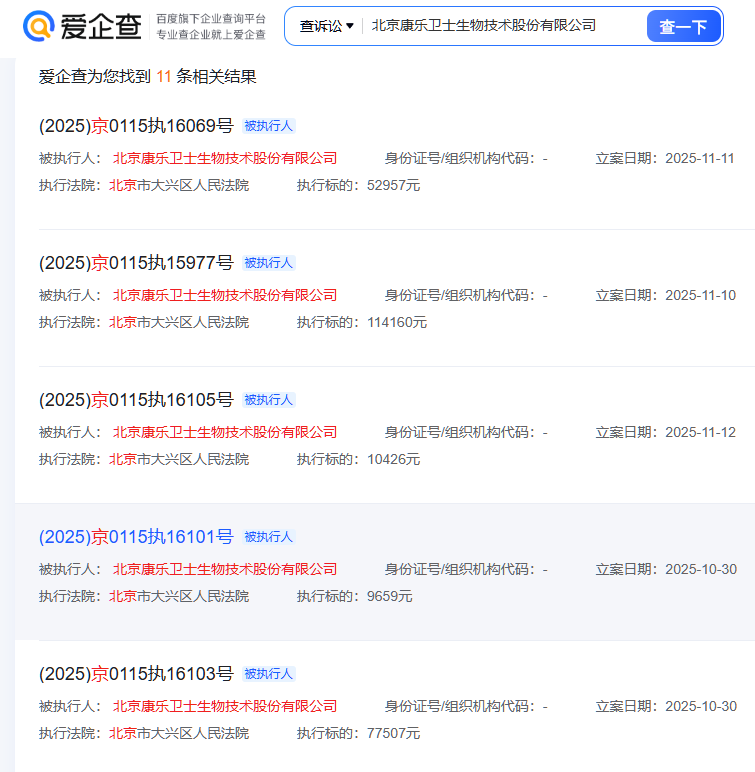Viewport: 755px width, 772px height.
Task: Click 身份证号/组织机构代码 field in case 16069
Action: click(466, 159)
